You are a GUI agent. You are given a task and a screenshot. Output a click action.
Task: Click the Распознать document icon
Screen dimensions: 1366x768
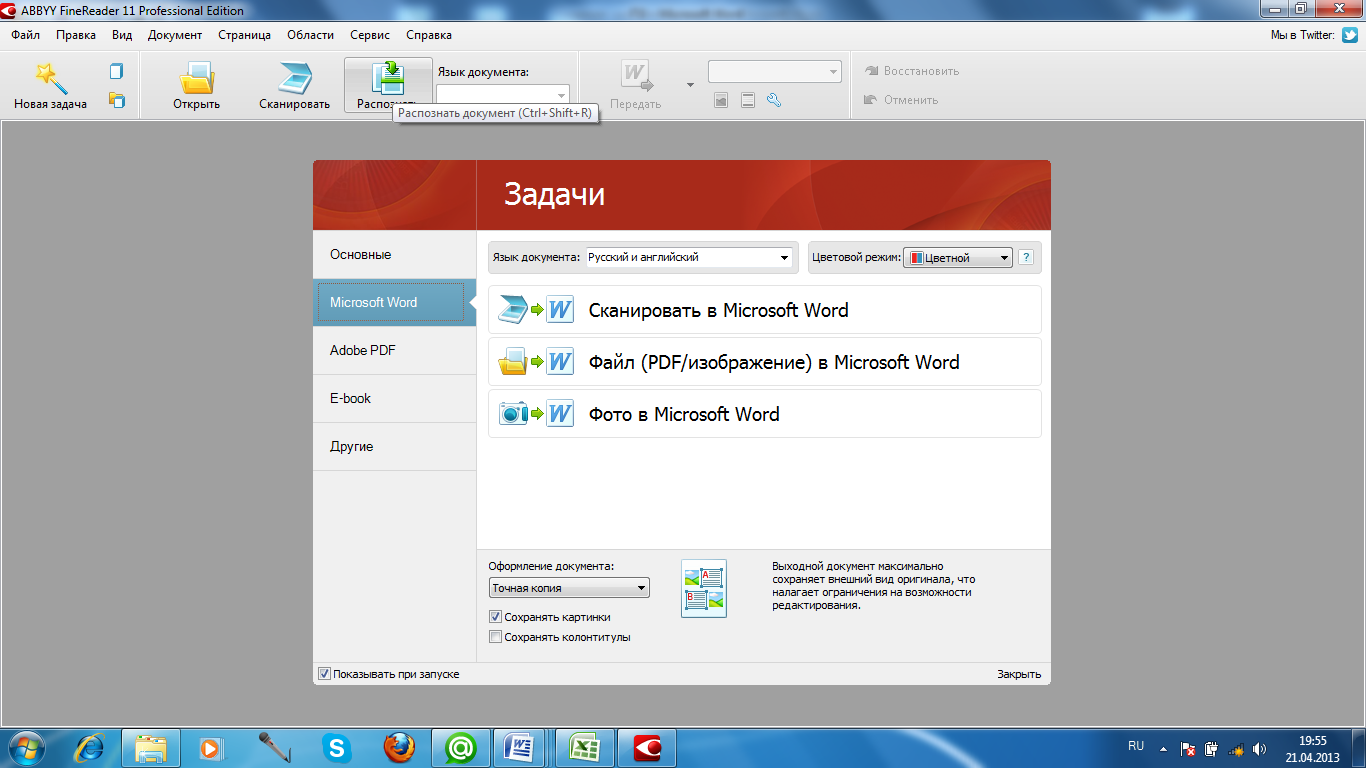point(386,77)
